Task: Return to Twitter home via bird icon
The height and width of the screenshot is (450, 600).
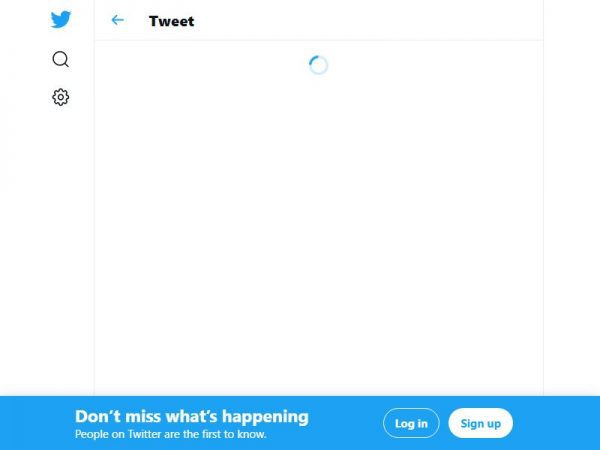Action: pos(60,19)
